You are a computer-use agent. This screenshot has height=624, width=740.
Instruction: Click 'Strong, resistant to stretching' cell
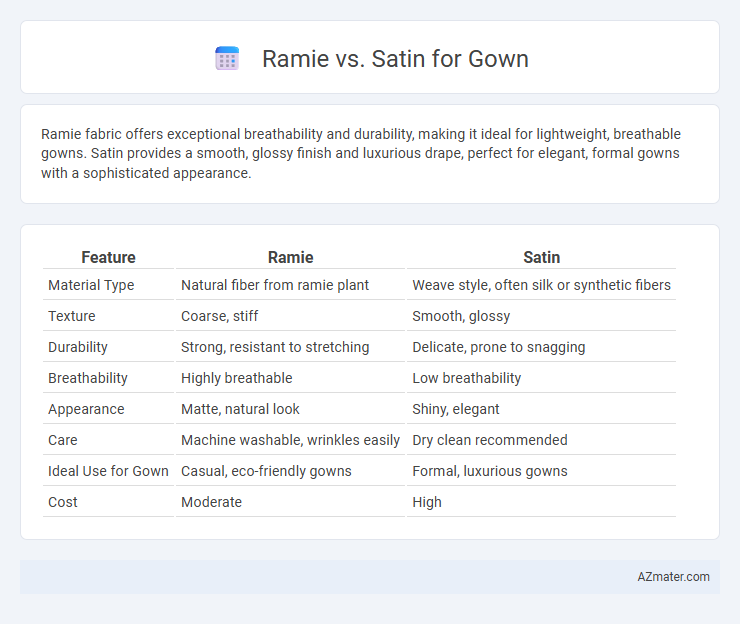click(x=275, y=347)
